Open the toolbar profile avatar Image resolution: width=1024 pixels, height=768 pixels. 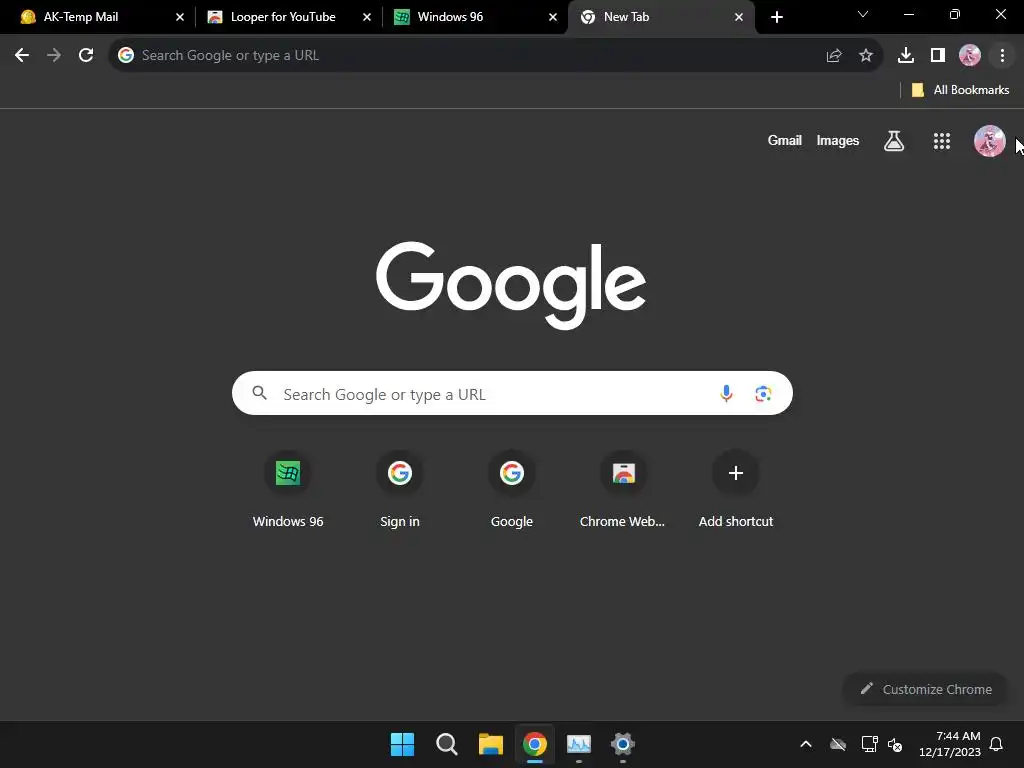[970, 56]
